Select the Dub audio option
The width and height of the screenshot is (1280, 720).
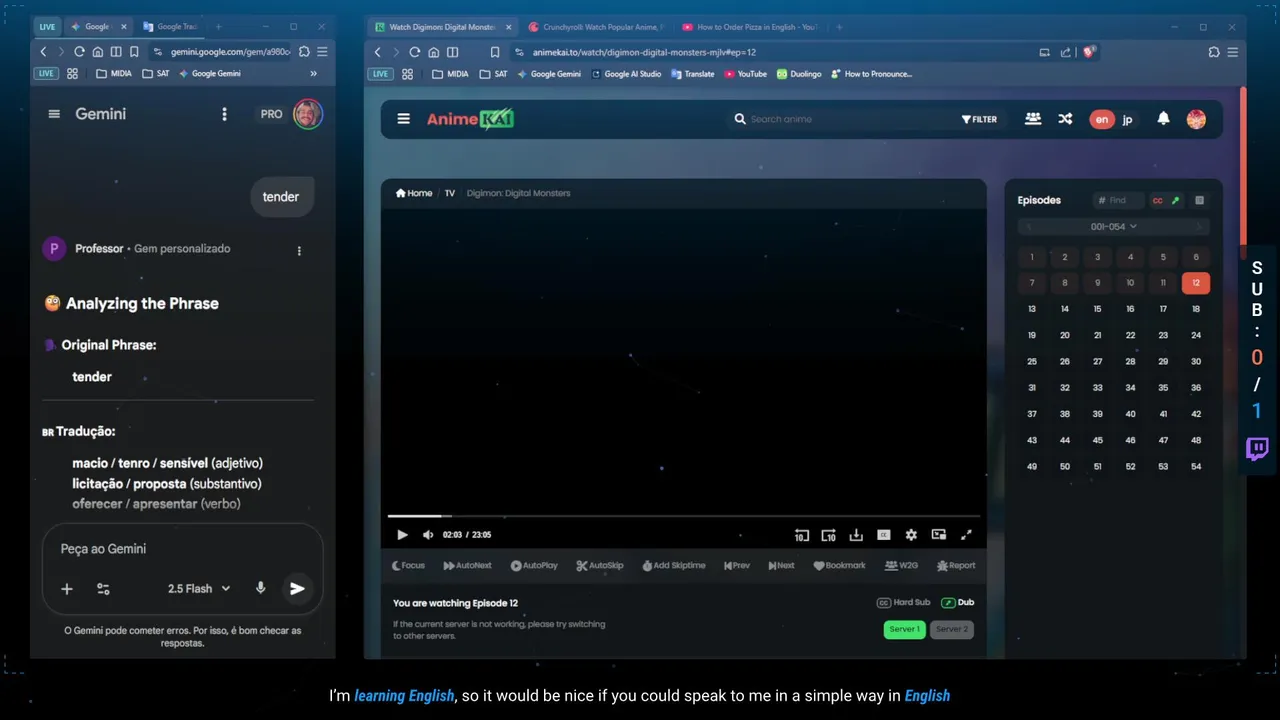click(x=958, y=603)
